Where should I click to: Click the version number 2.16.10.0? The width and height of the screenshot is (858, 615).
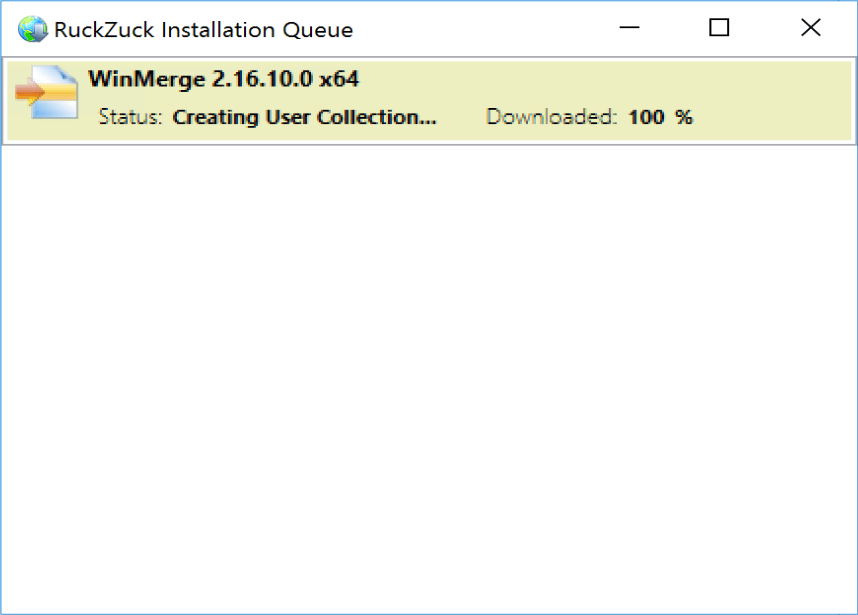(264, 79)
